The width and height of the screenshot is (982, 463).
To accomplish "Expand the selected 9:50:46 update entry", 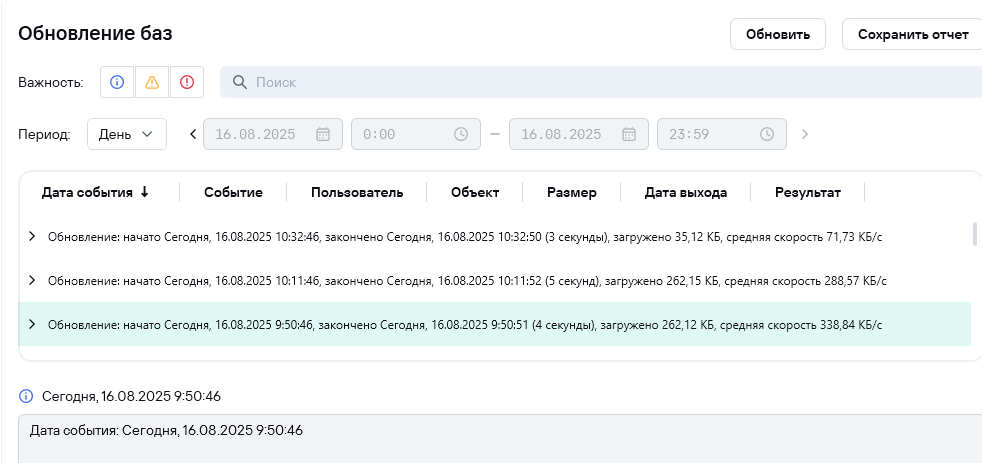I will (x=32, y=324).
